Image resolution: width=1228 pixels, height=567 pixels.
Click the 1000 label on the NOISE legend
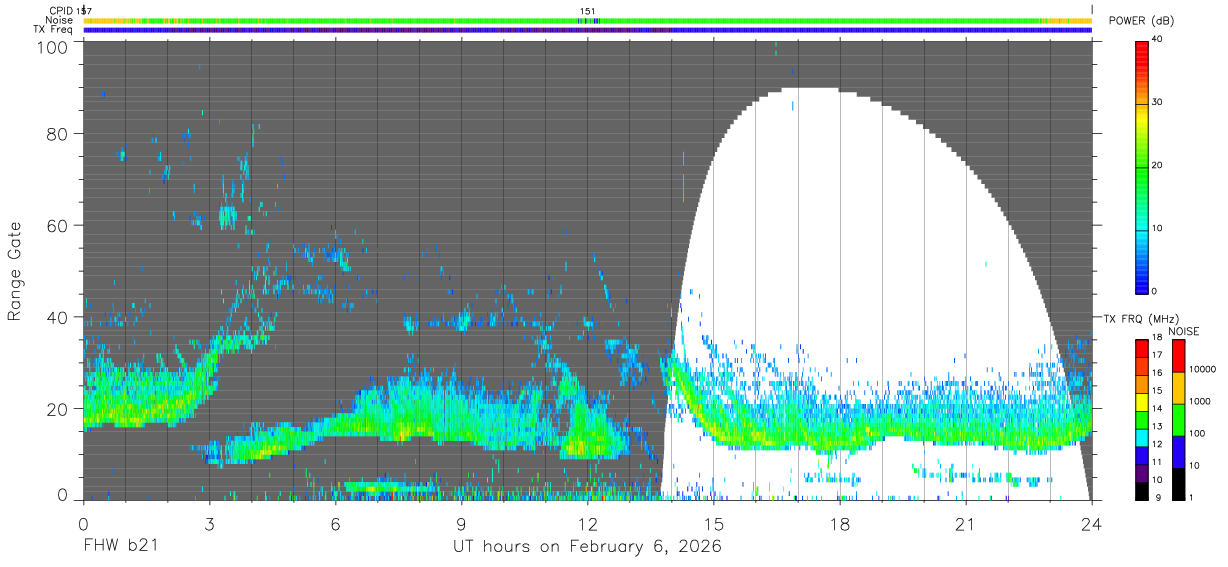(x=1200, y=401)
